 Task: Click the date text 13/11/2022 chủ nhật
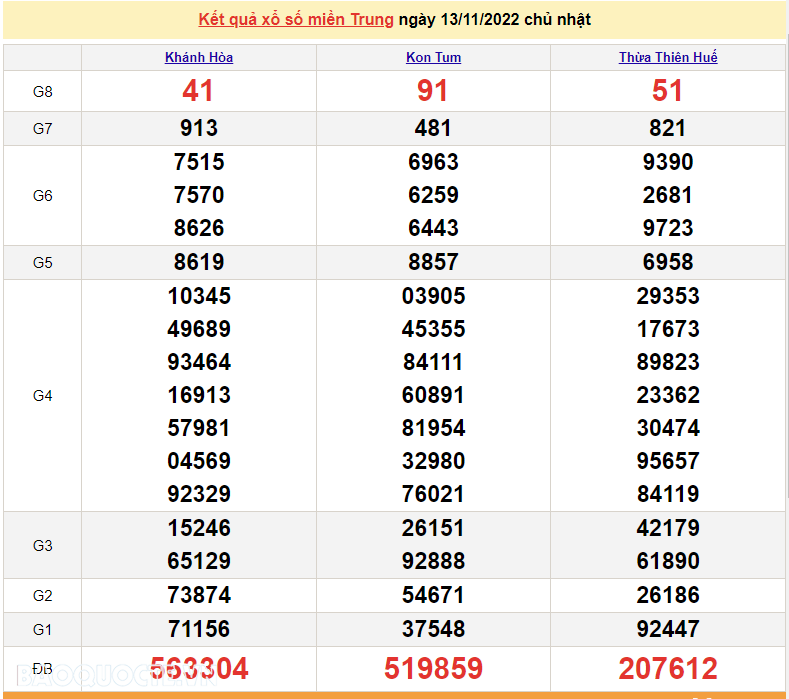[x=494, y=19]
